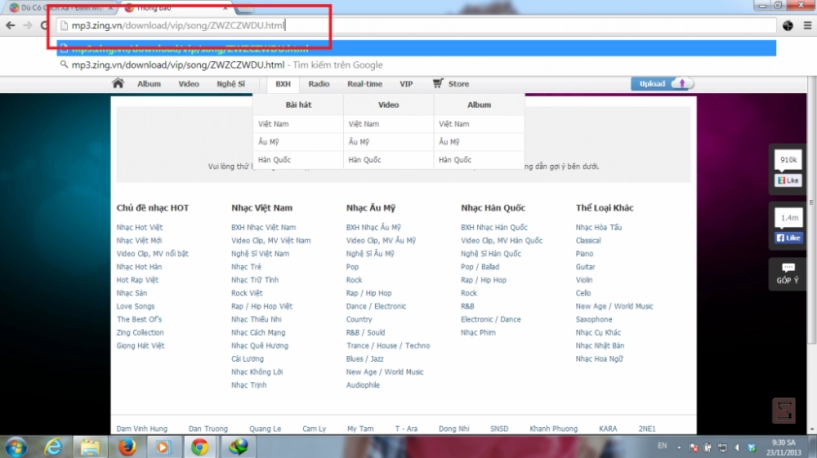Image resolution: width=817 pixels, height=458 pixels.
Task: Open Nhạc Hot Việt link
Action: [x=140, y=227]
